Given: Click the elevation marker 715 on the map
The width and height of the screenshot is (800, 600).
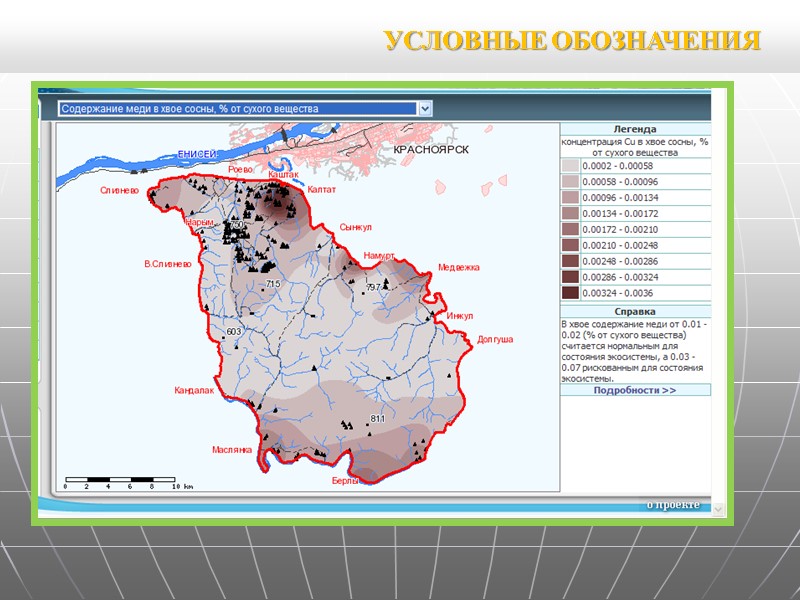Looking at the screenshot, I should coord(272,283).
